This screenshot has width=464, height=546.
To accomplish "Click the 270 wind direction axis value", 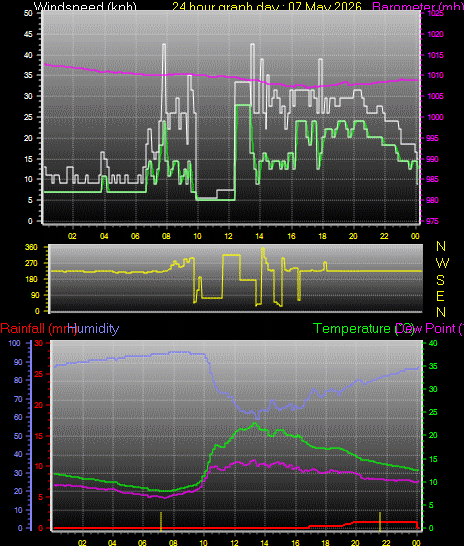I will click(x=31, y=263).
